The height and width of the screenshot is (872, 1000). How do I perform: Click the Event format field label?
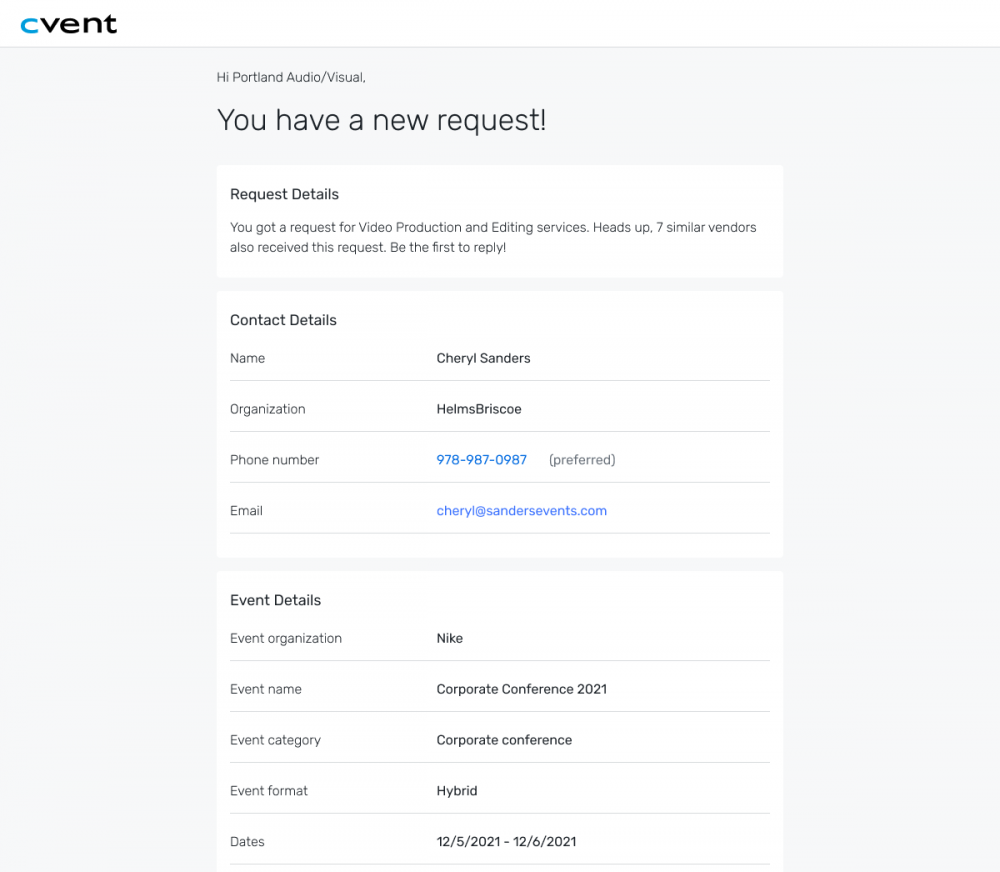point(268,791)
